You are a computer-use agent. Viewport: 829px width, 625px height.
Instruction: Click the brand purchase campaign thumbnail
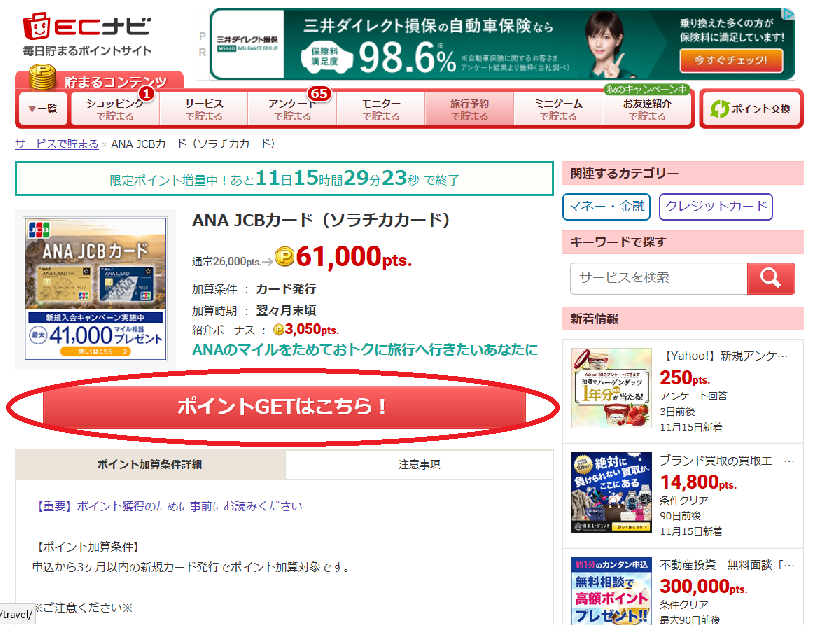point(611,492)
